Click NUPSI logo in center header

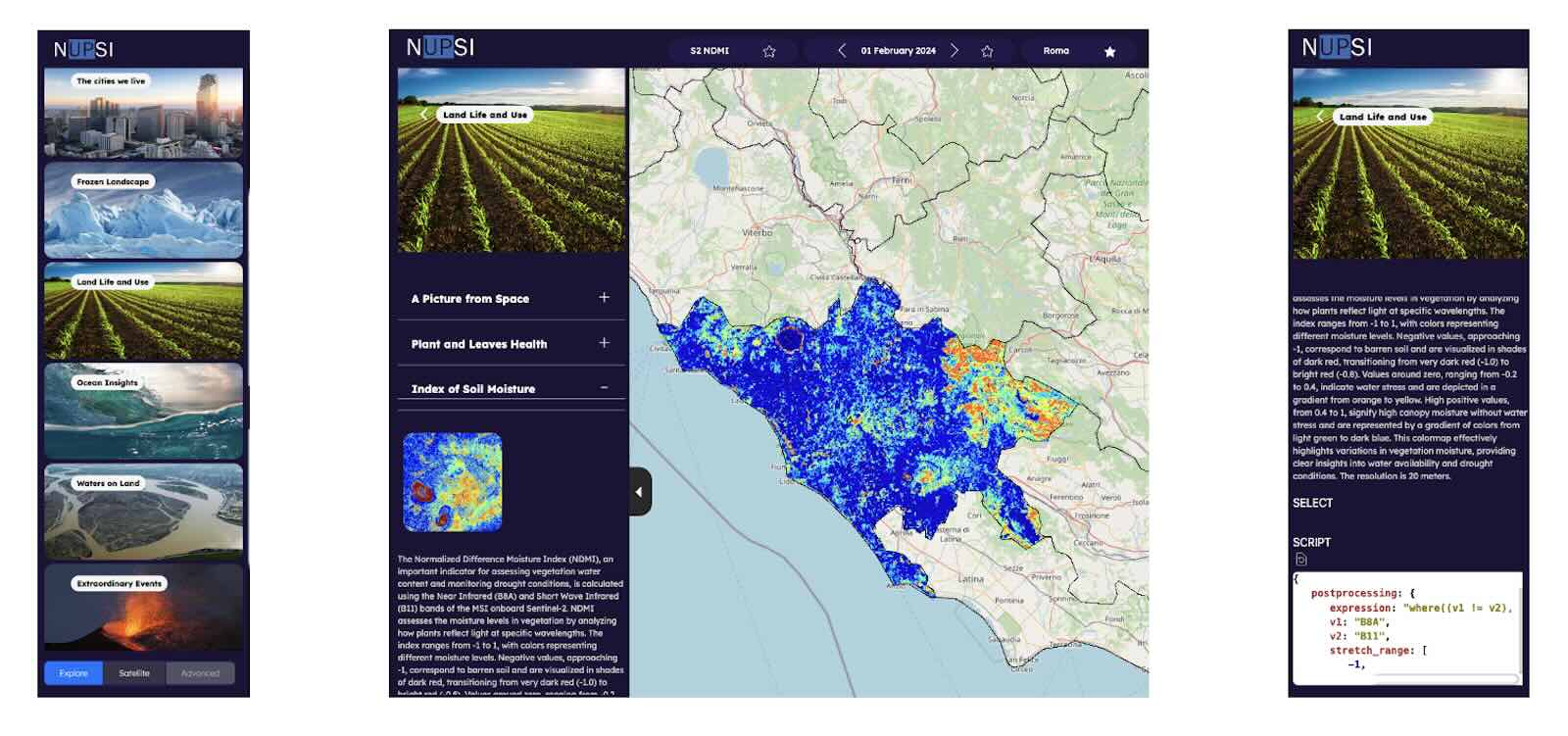coord(440,47)
